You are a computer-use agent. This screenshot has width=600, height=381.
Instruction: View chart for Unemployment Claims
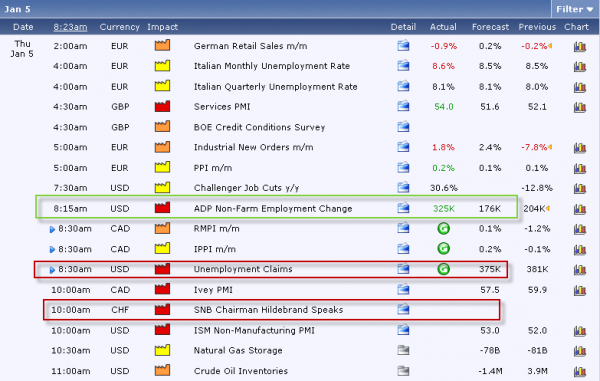click(x=580, y=270)
